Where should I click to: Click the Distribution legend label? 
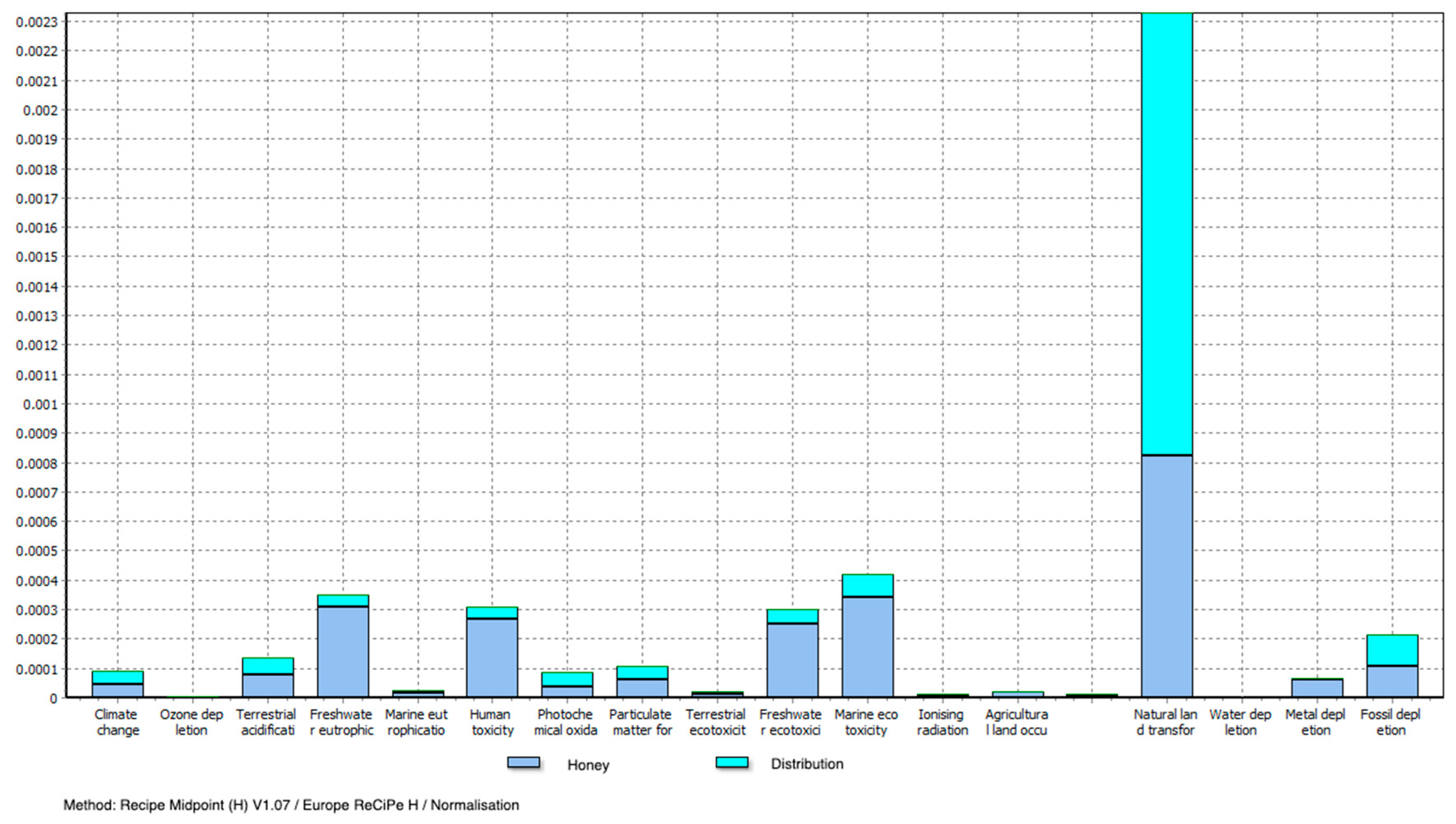[807, 764]
